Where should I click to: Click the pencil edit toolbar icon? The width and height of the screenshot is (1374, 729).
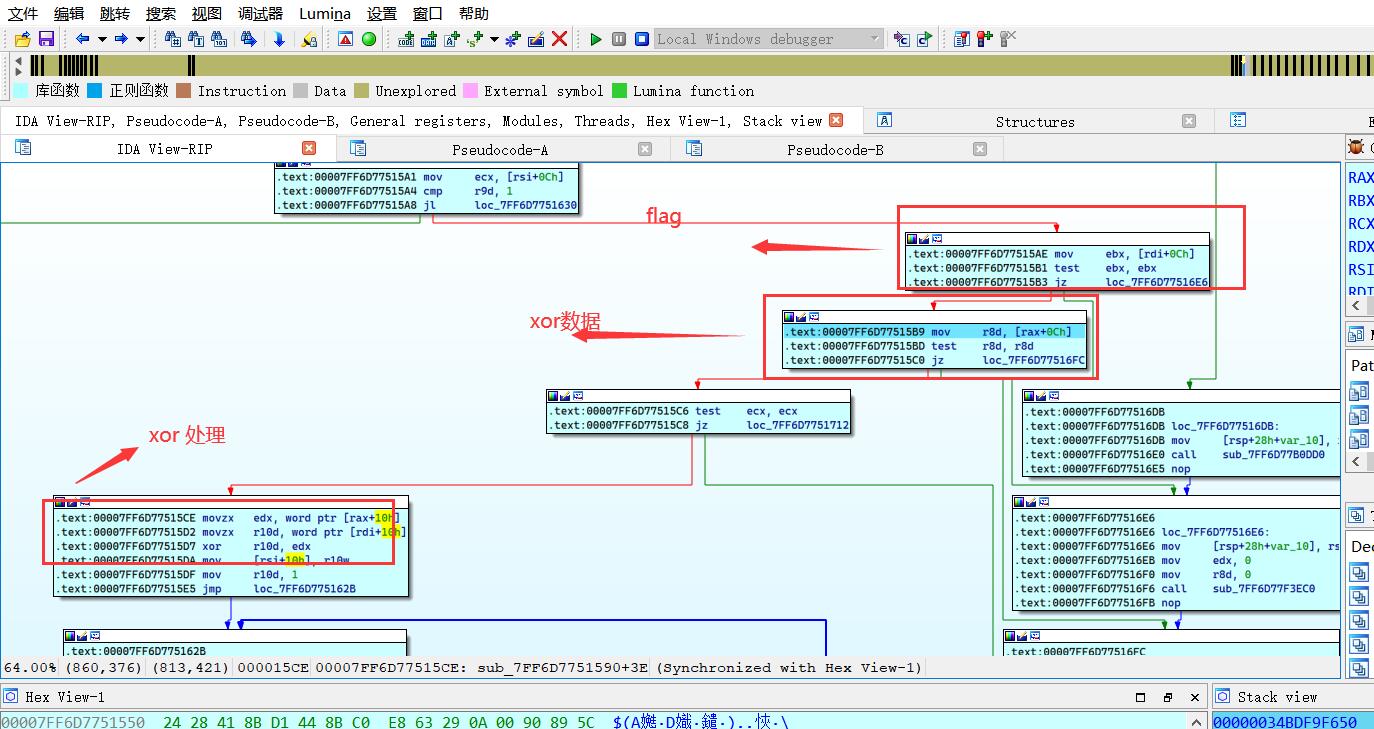(536, 39)
